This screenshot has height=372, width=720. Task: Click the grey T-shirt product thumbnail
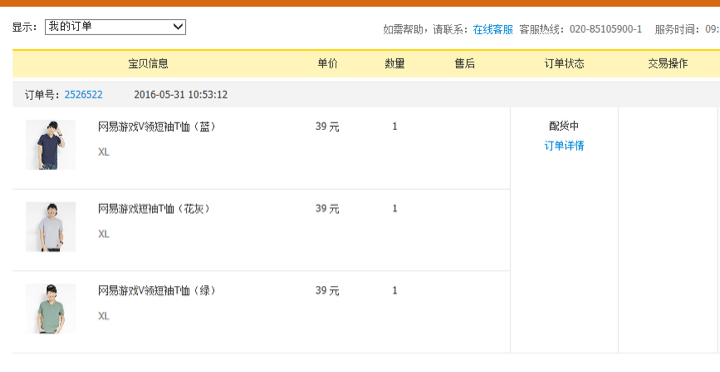(x=51, y=226)
